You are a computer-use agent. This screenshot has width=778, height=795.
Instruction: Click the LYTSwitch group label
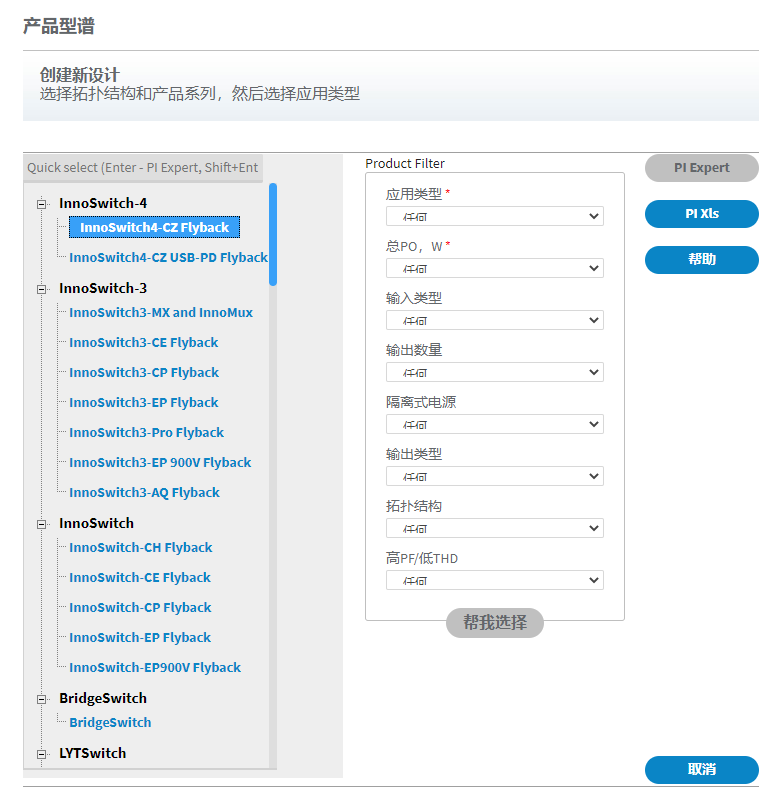92,753
